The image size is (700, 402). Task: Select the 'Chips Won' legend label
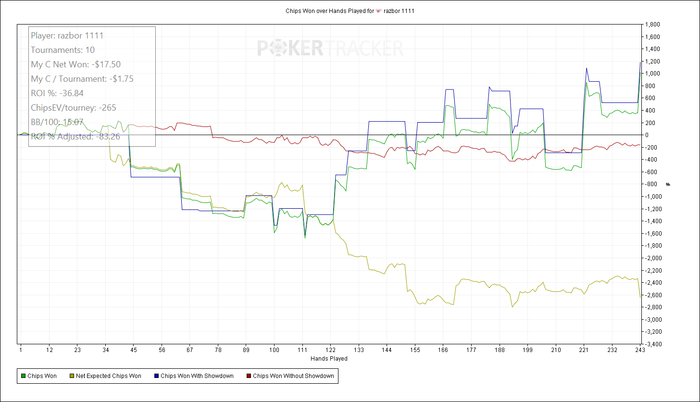tap(42, 376)
